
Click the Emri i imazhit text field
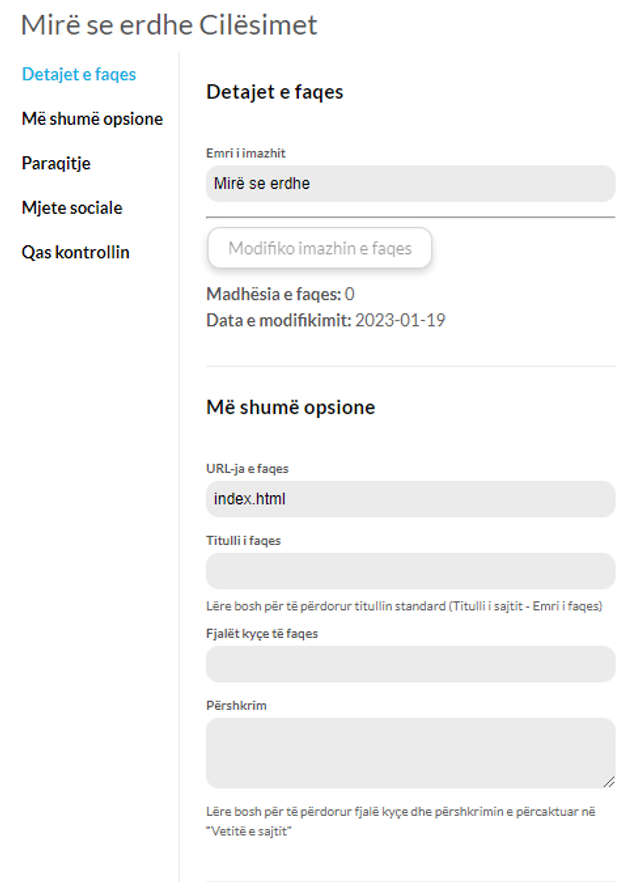click(411, 183)
